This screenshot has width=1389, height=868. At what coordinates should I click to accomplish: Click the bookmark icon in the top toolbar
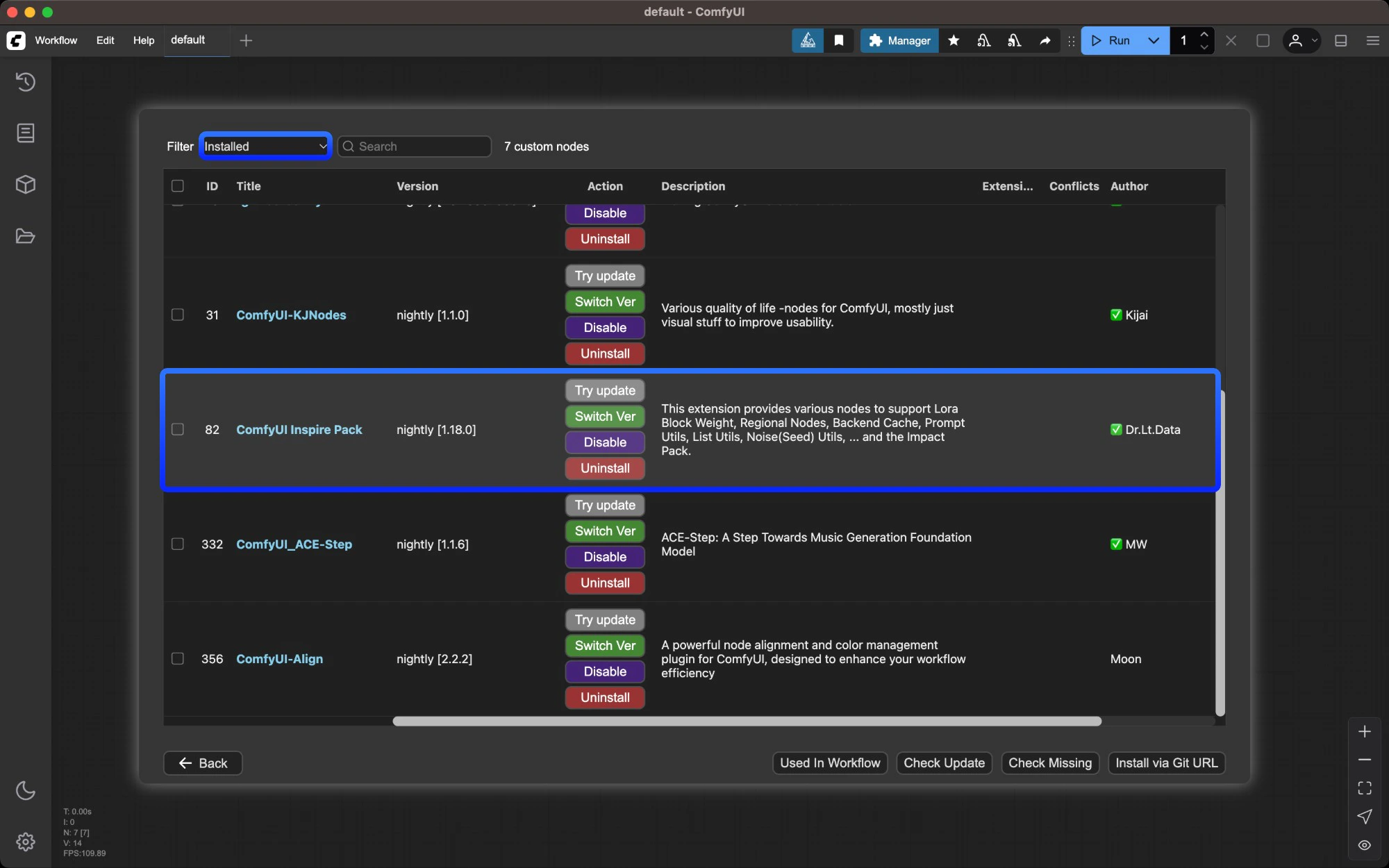coord(839,41)
